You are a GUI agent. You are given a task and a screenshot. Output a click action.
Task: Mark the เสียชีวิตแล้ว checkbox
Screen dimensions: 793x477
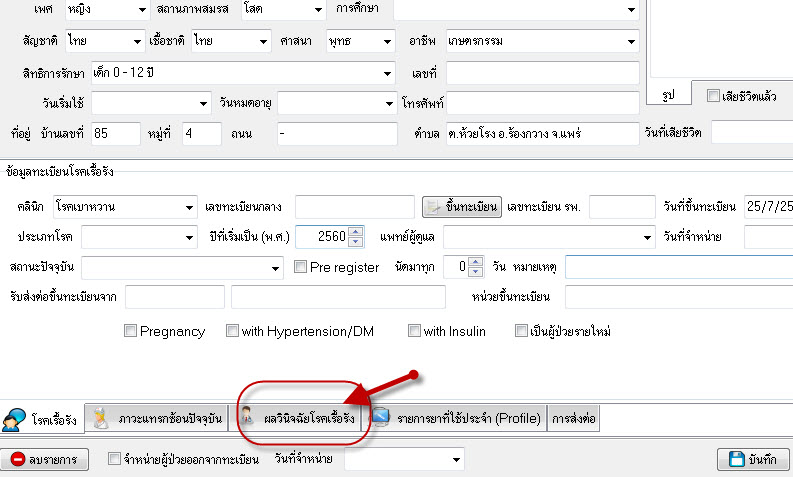pyautogui.click(x=713, y=96)
